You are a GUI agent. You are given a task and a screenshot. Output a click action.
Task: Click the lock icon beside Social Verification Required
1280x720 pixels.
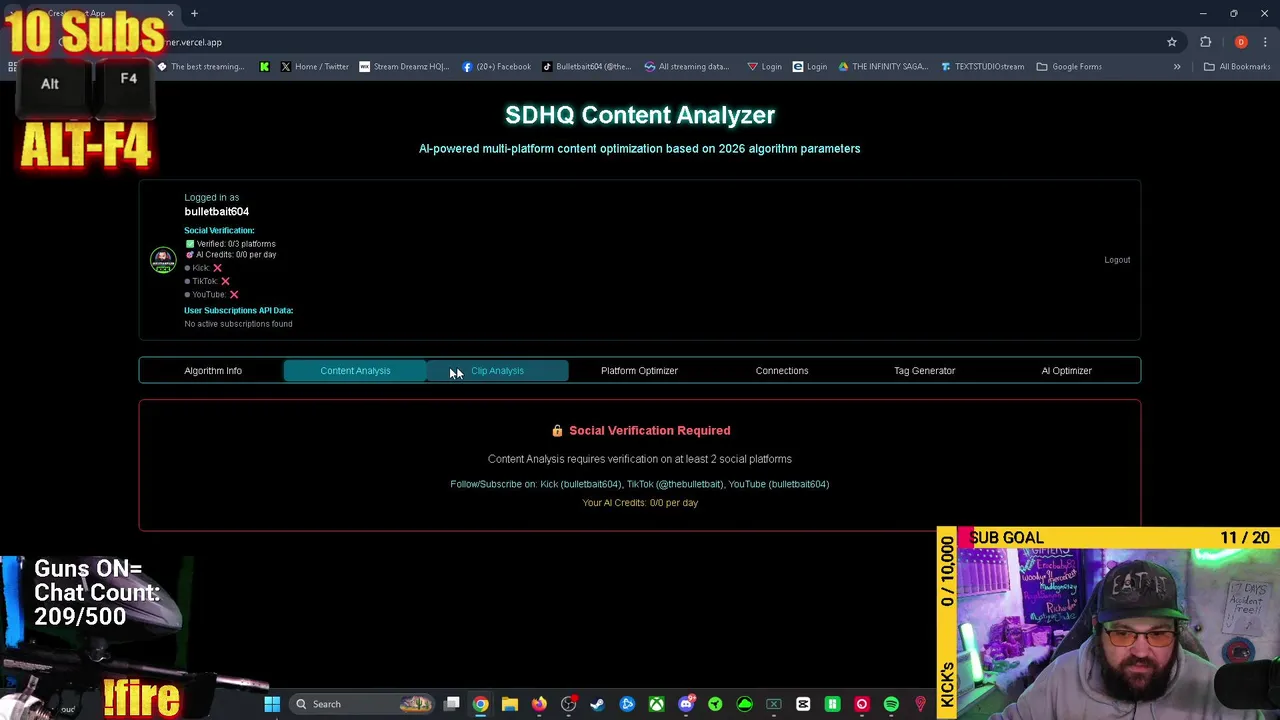[x=557, y=431]
